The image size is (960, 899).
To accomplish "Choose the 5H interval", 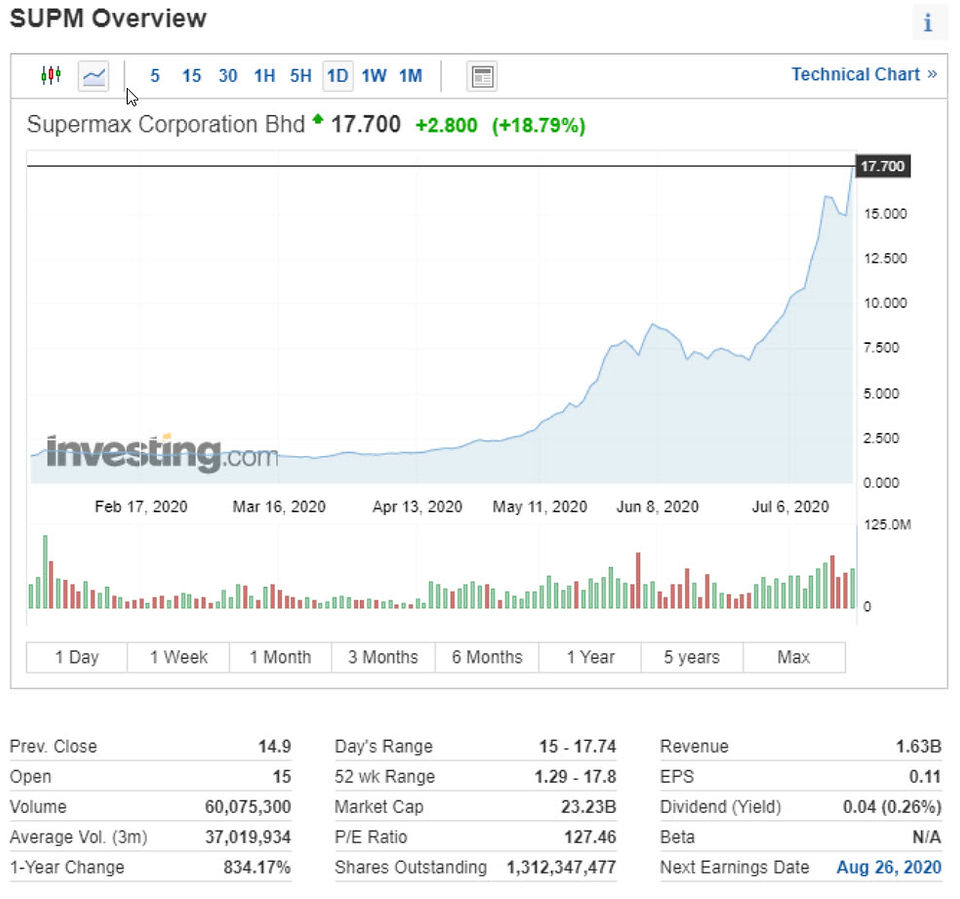I will point(301,76).
